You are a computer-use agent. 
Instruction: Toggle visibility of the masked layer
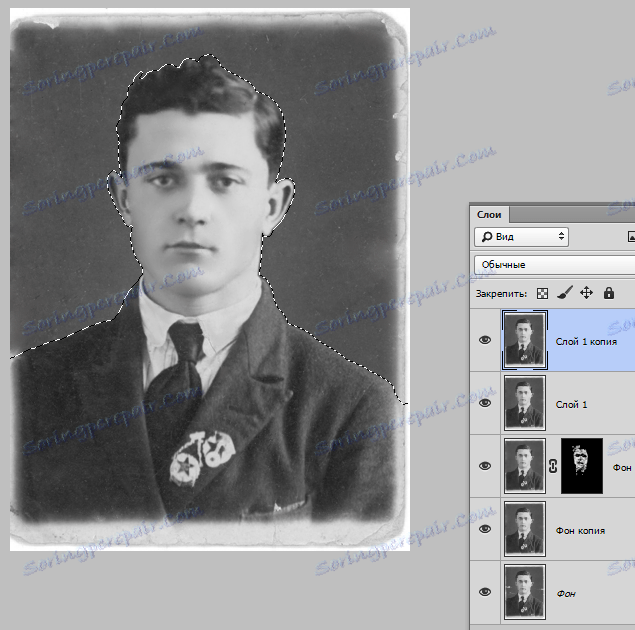[x=486, y=466]
